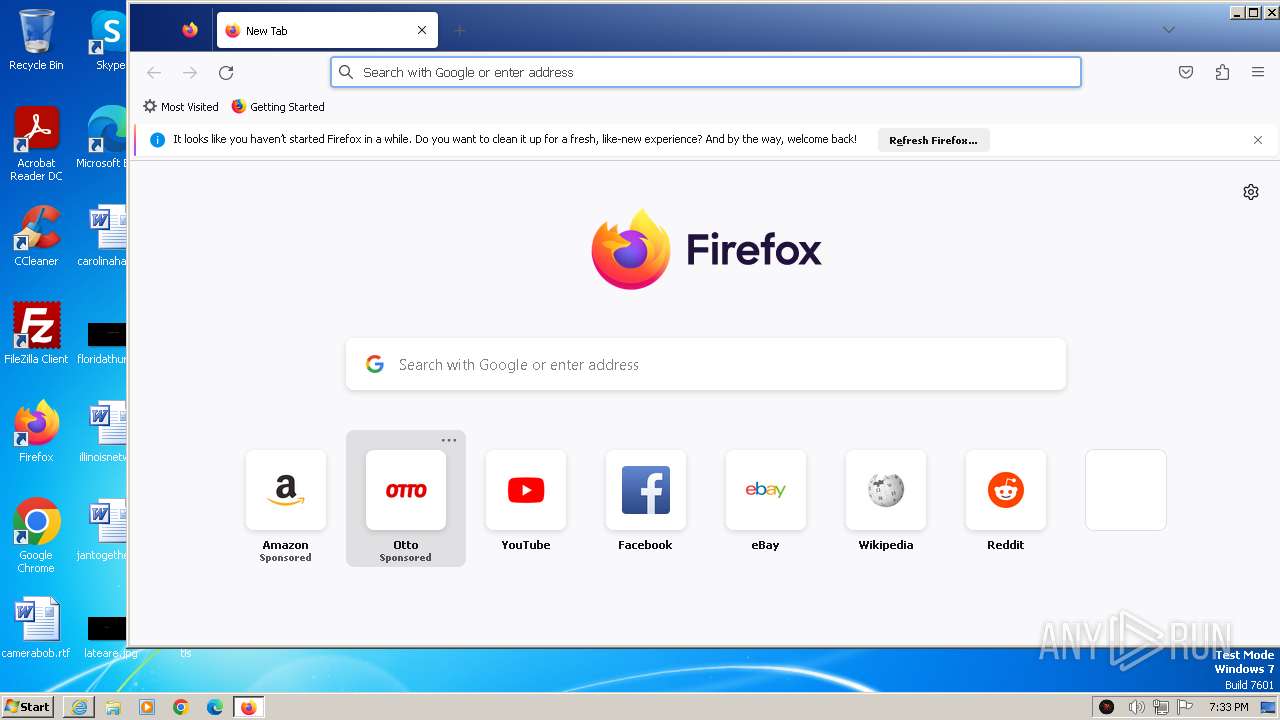Click Refresh Firefox button

933,140
